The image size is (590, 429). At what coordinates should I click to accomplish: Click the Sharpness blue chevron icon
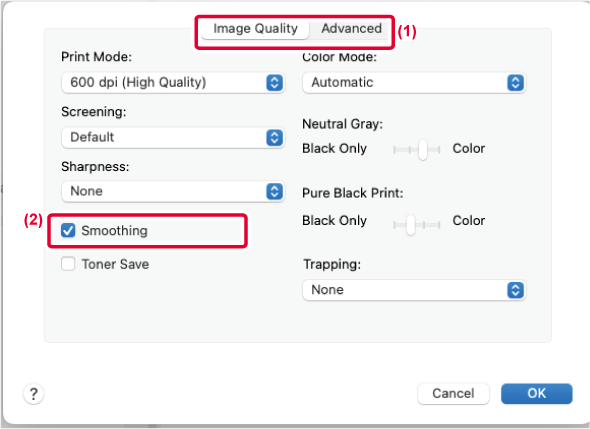275,192
